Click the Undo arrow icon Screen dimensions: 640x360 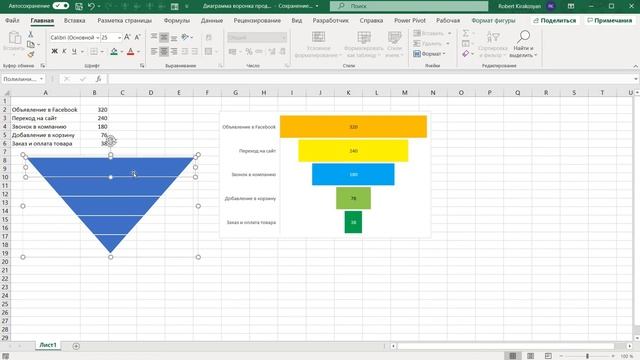pyautogui.click(x=91, y=6)
